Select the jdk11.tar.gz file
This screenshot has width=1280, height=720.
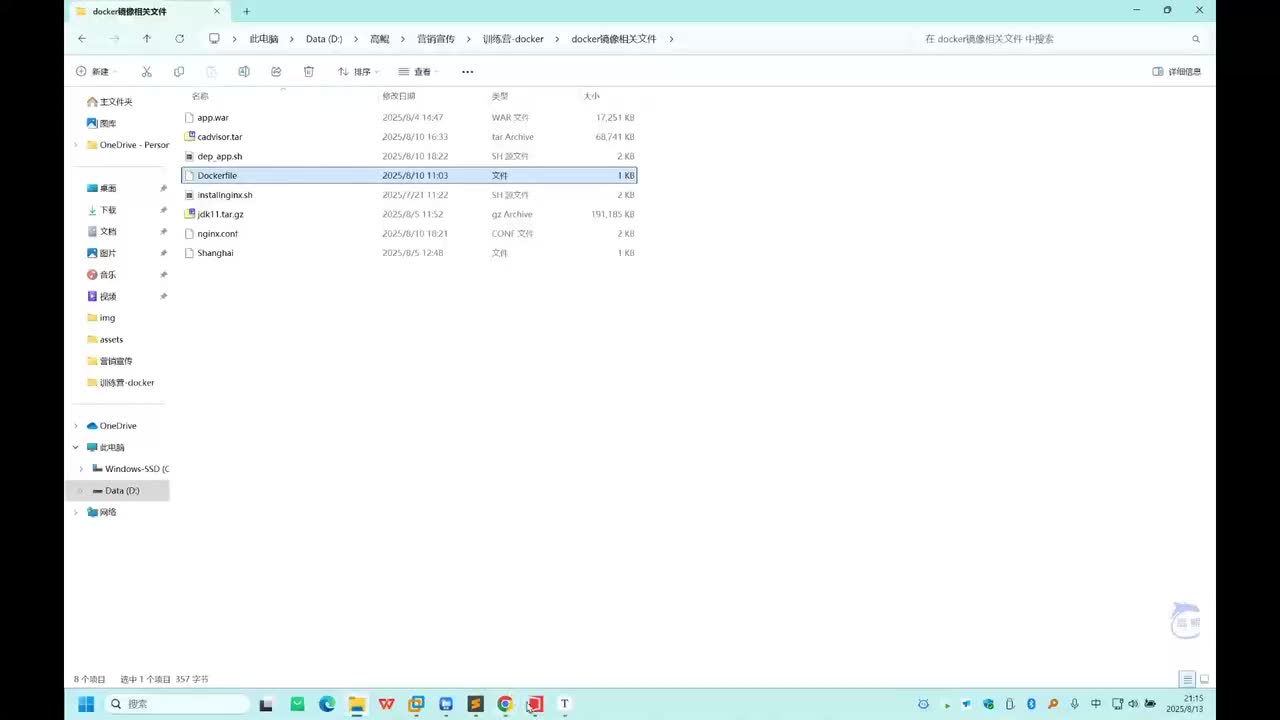point(409,214)
